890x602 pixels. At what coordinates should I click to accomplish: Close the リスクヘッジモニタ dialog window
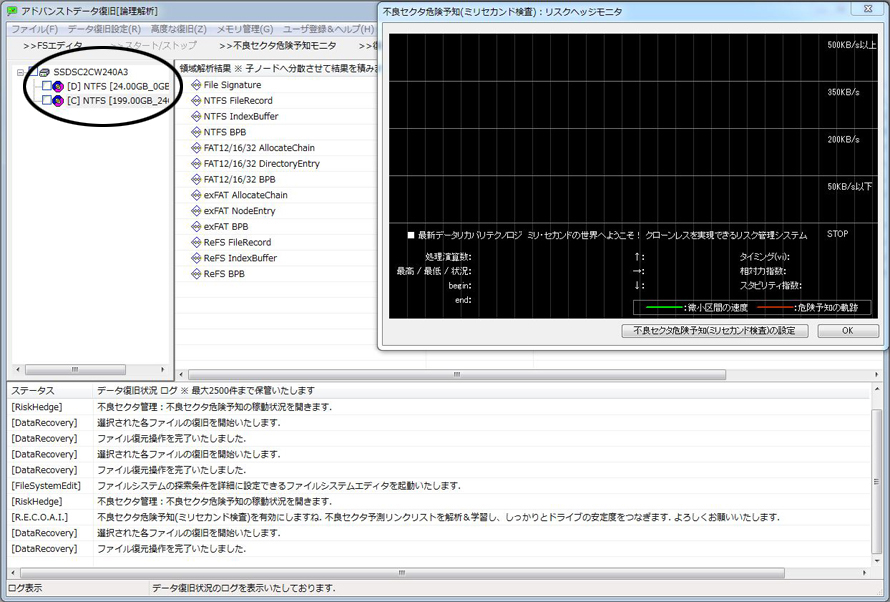868,9
